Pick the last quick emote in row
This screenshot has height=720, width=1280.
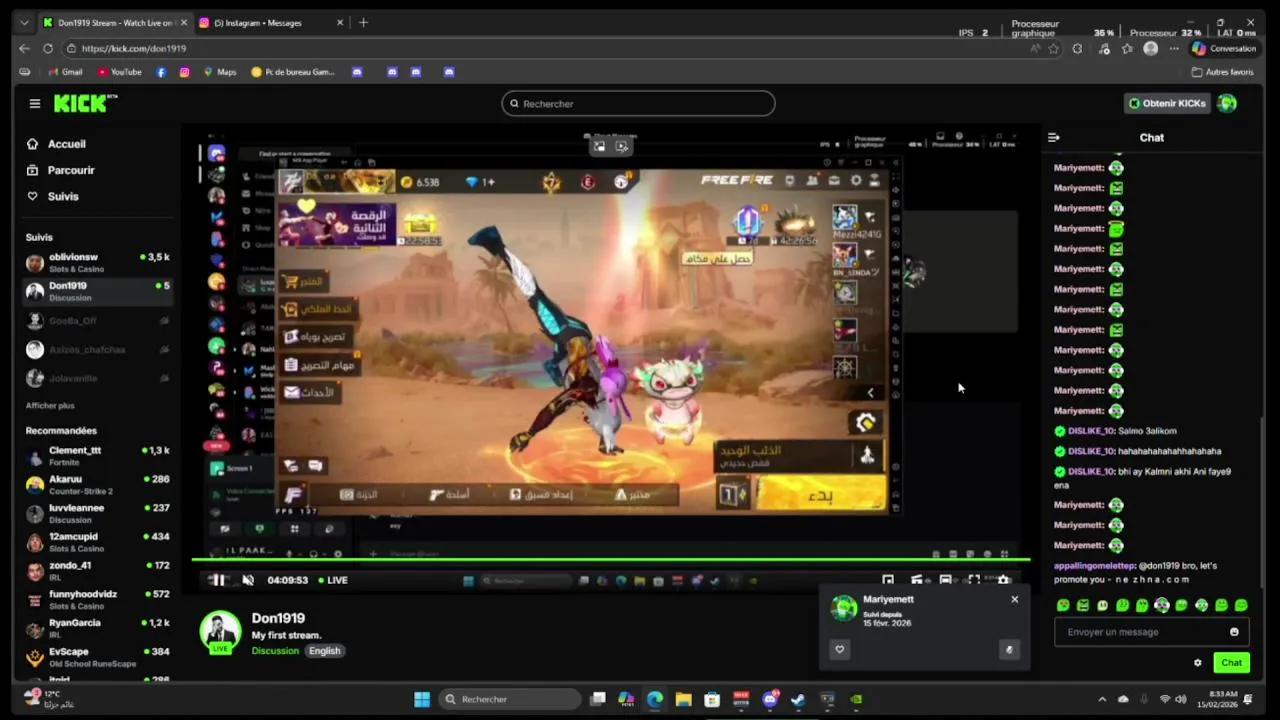pyautogui.click(x=1241, y=605)
